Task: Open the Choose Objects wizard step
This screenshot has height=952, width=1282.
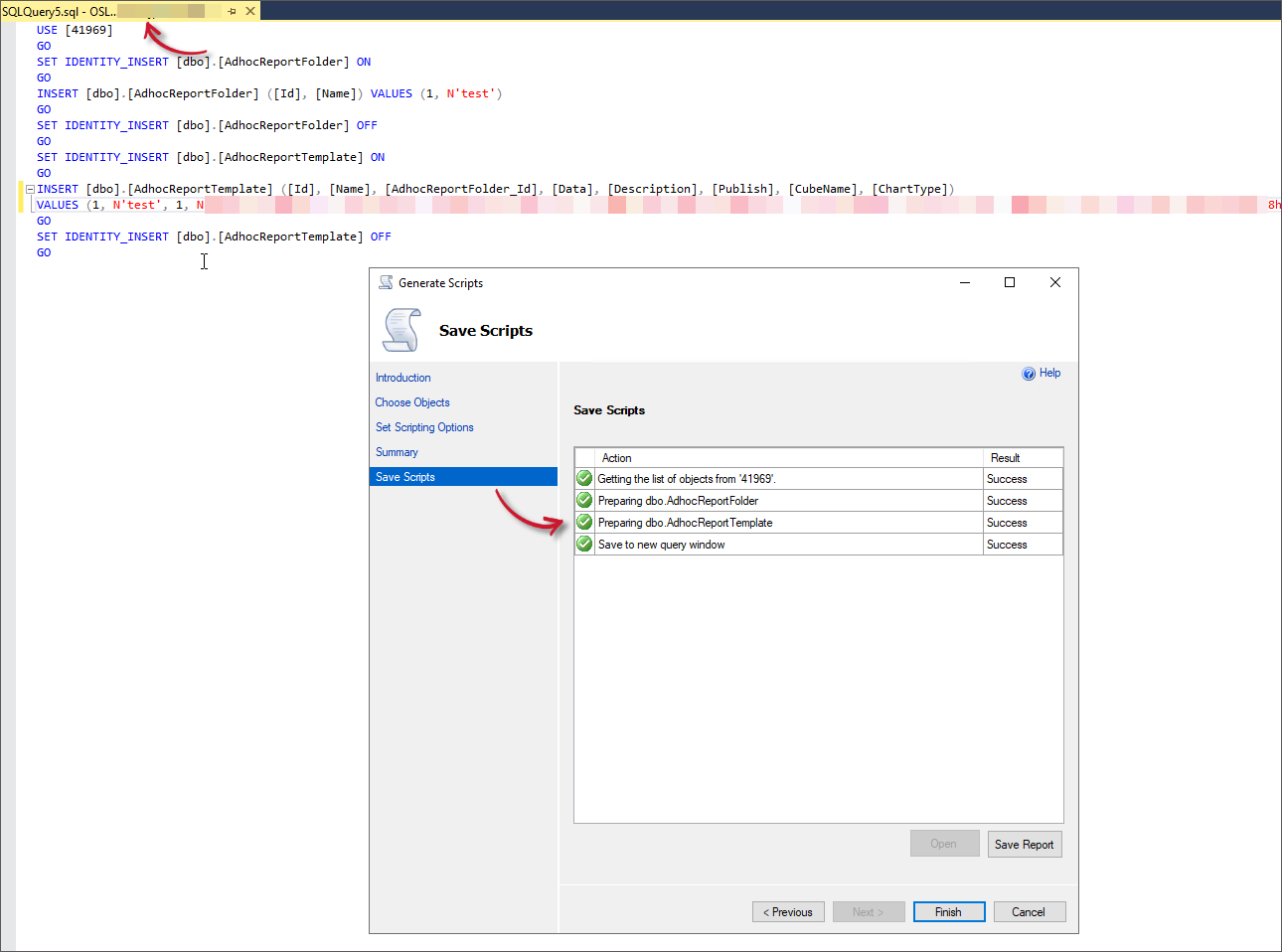Action: pos(412,402)
